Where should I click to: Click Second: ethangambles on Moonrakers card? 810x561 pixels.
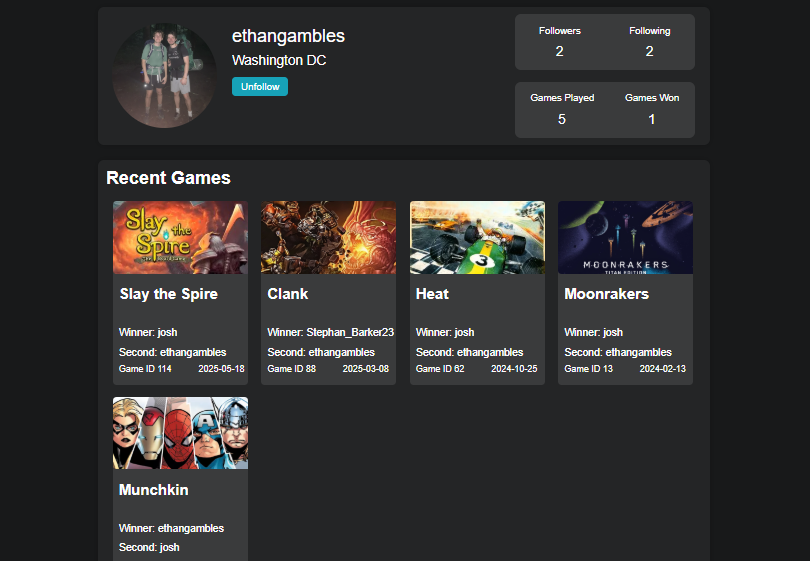click(x=618, y=352)
